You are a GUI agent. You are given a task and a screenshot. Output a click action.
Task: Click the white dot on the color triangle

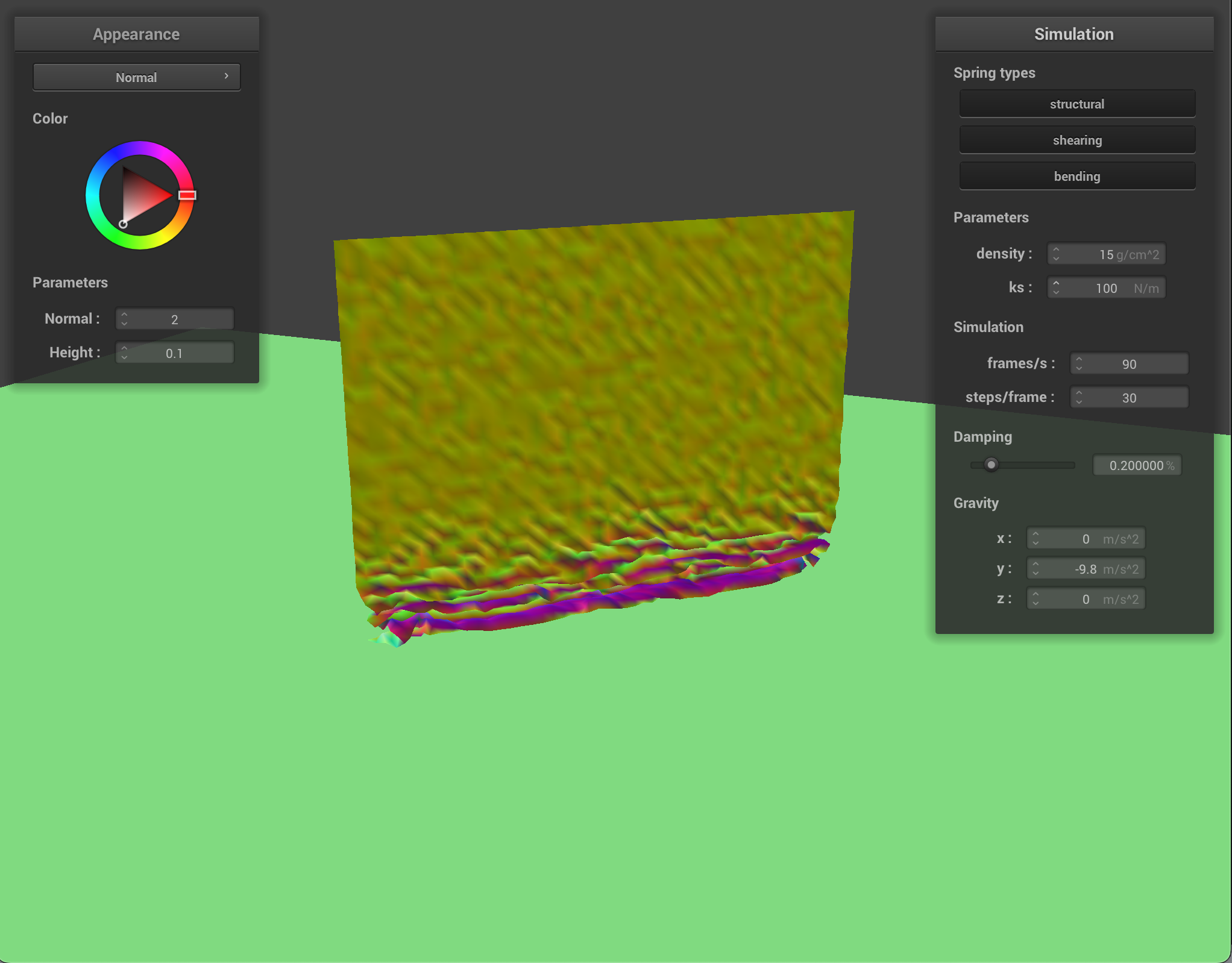click(x=123, y=224)
